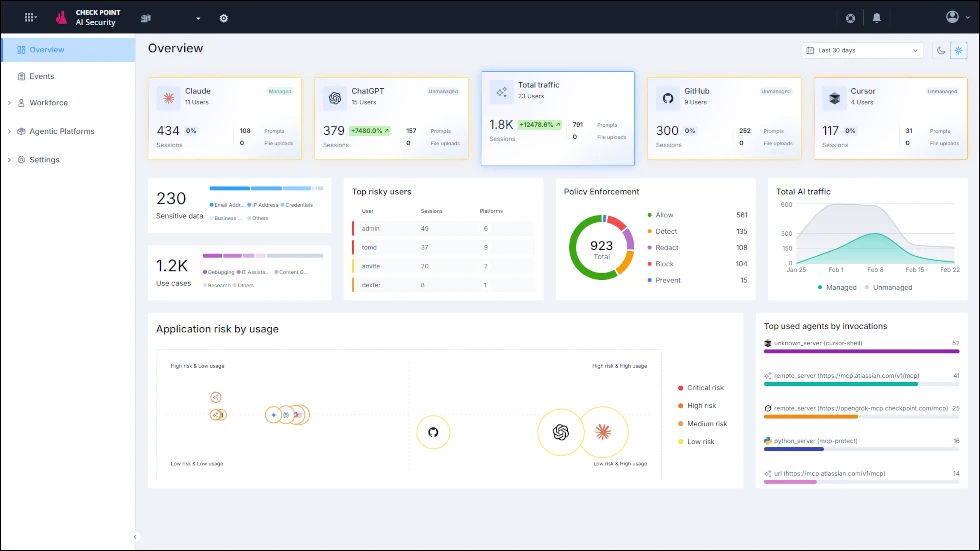Viewport: 980px width, 551px height.
Task: Click the ChatGPT logo icon in card
Action: 335,97
